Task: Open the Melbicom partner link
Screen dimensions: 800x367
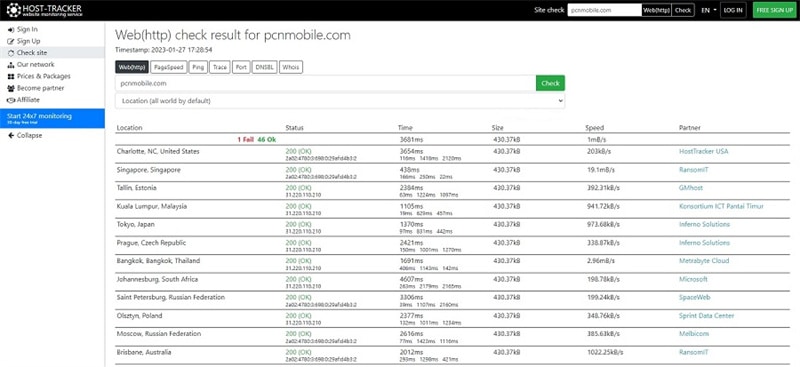Action: (x=694, y=334)
